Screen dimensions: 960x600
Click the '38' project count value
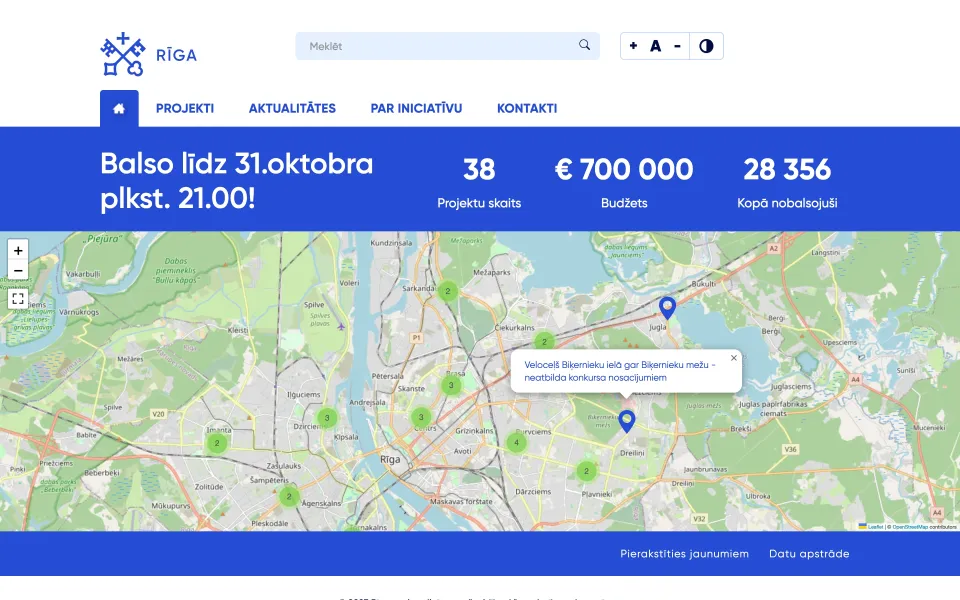click(479, 170)
